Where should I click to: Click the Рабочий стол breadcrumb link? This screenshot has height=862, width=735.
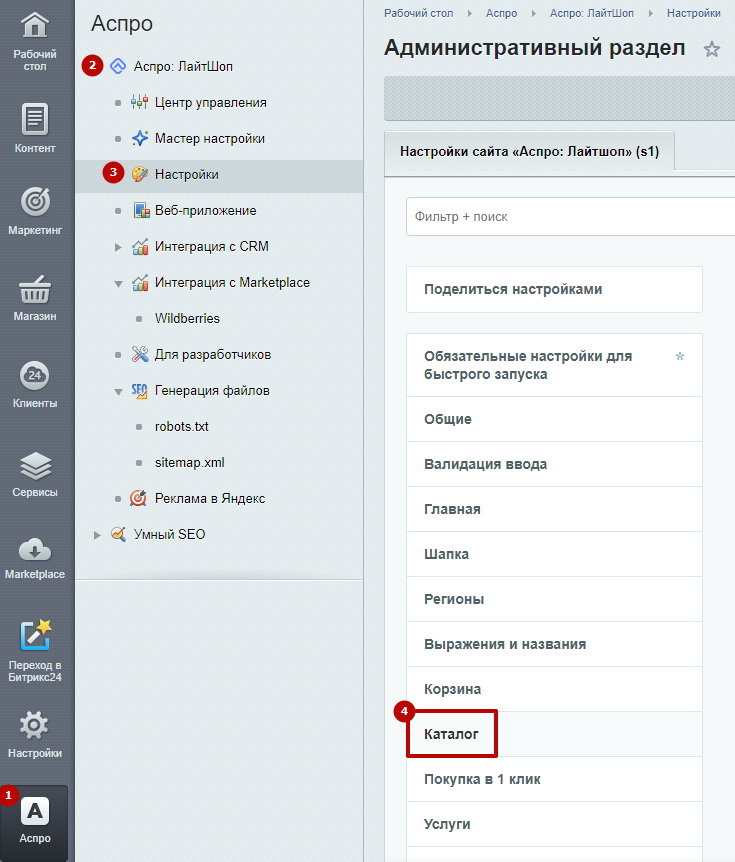pos(418,13)
